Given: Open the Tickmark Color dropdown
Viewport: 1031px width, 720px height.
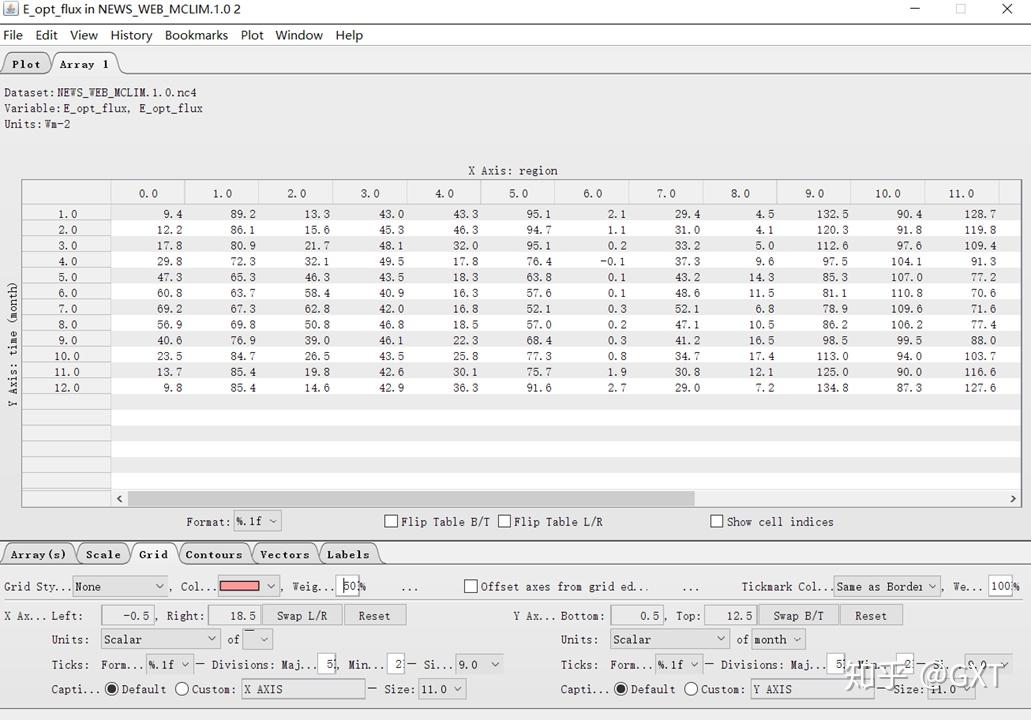Looking at the screenshot, I should click(x=887, y=586).
